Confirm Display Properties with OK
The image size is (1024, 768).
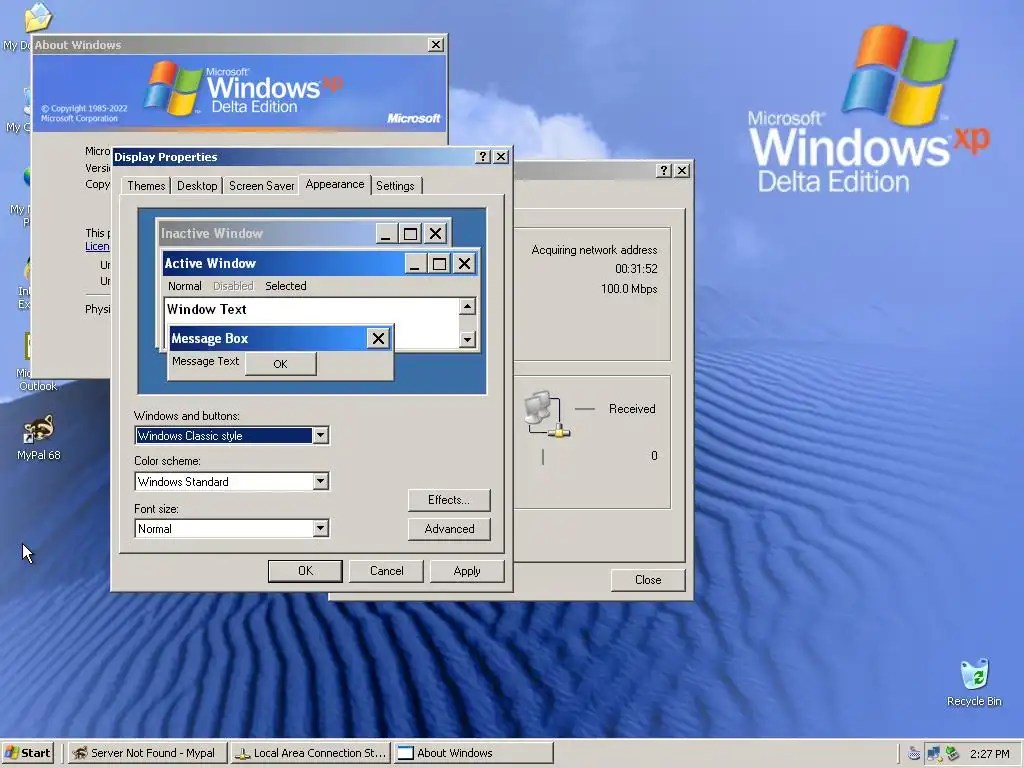point(305,571)
